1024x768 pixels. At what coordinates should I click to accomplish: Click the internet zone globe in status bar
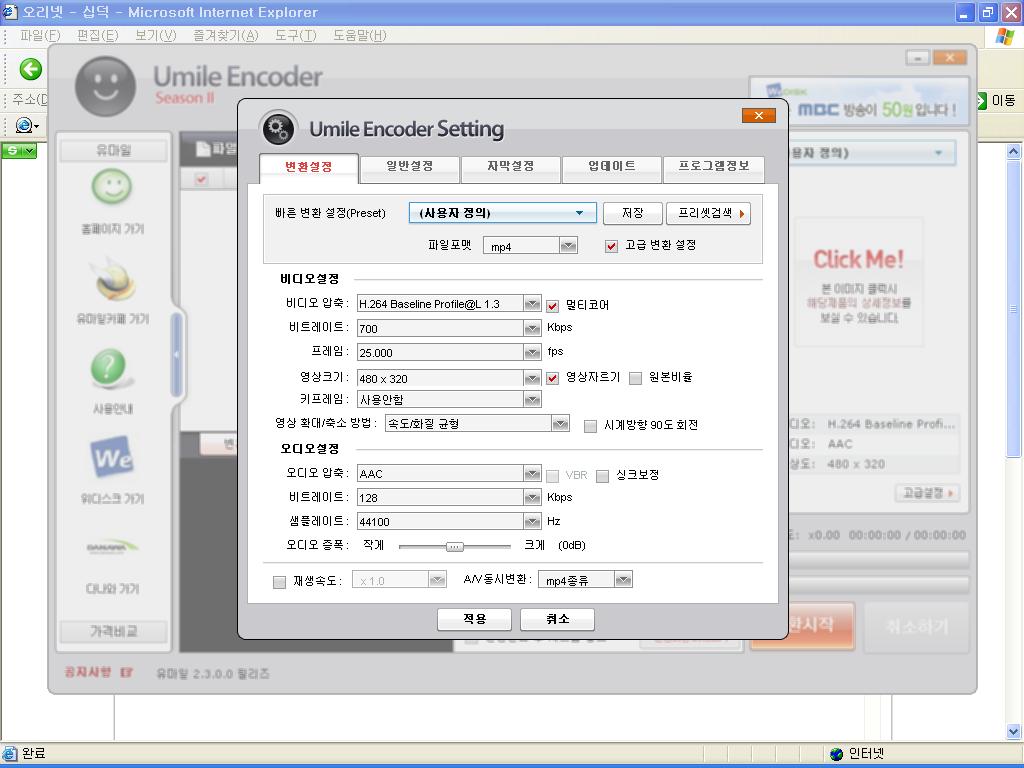coord(837,754)
